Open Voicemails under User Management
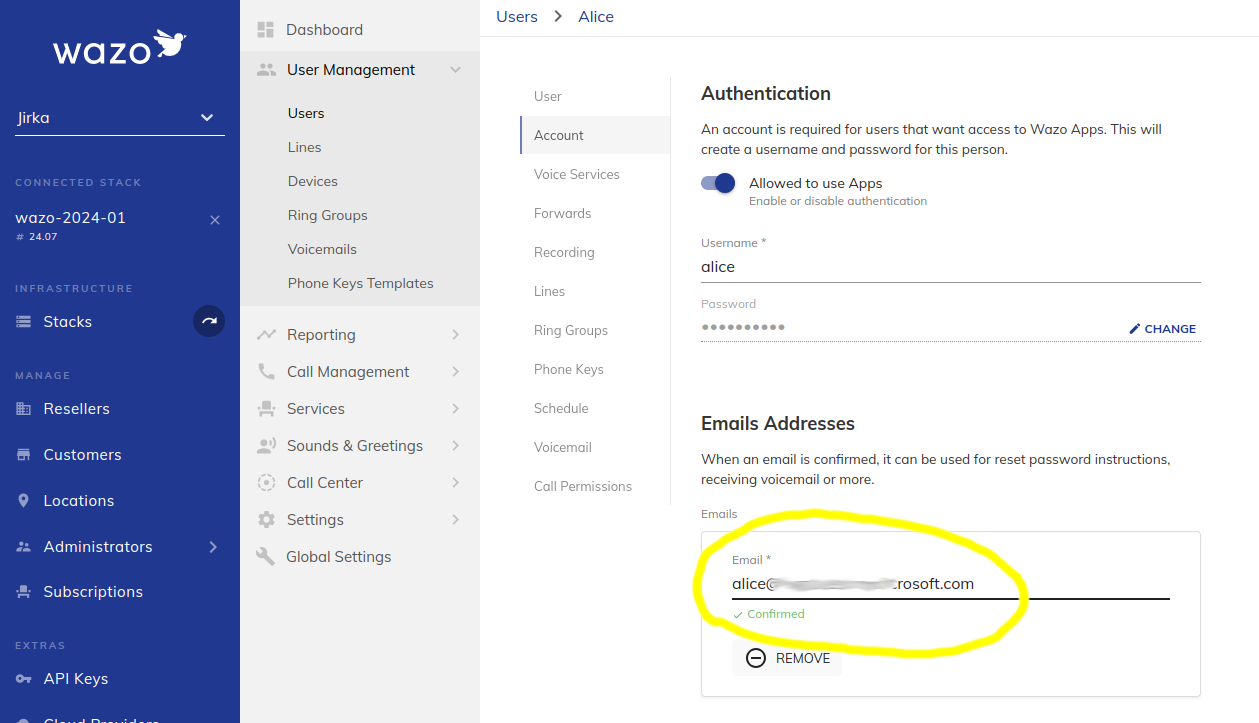The image size is (1259, 723). point(322,249)
